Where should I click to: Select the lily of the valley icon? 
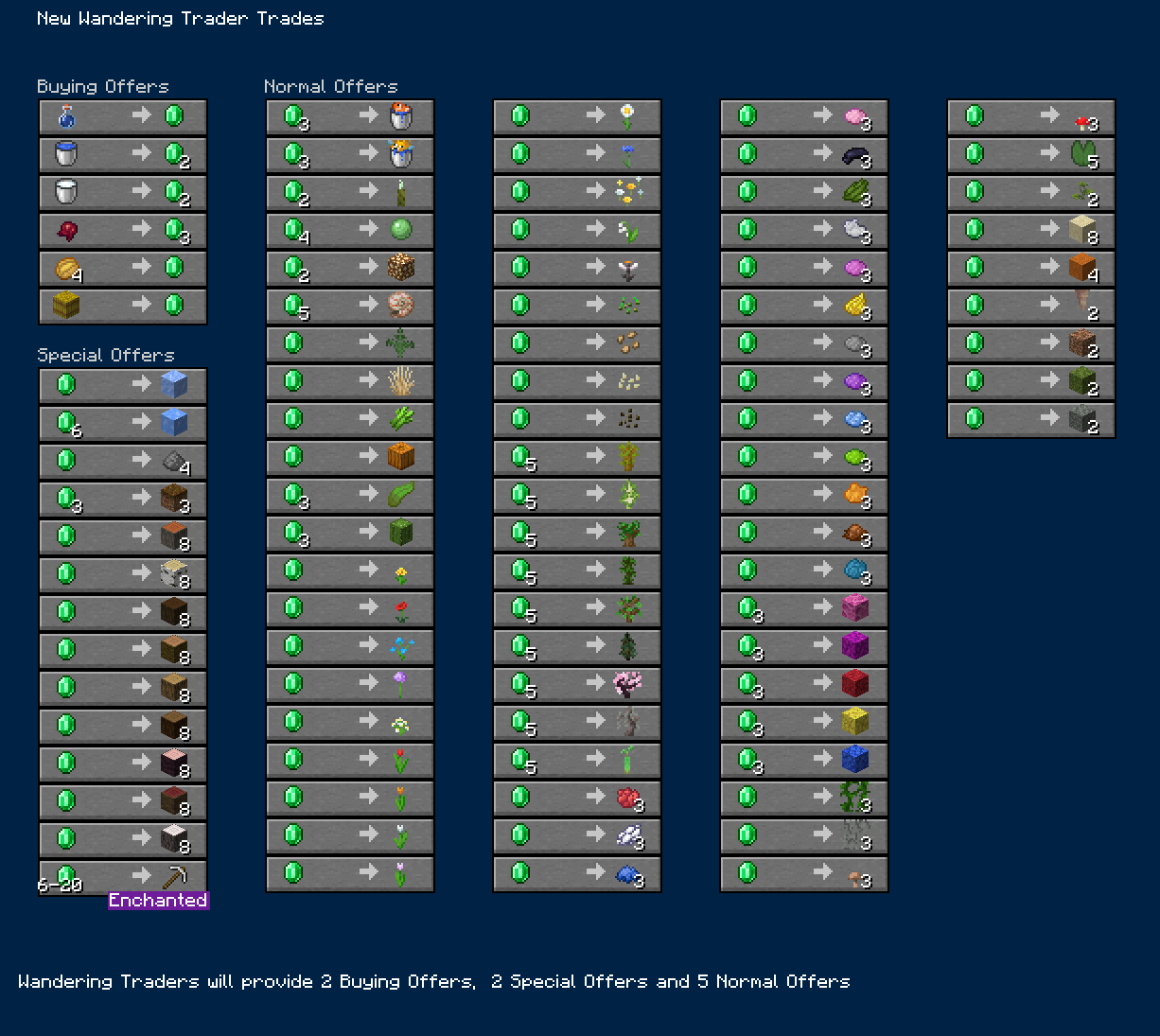(628, 230)
